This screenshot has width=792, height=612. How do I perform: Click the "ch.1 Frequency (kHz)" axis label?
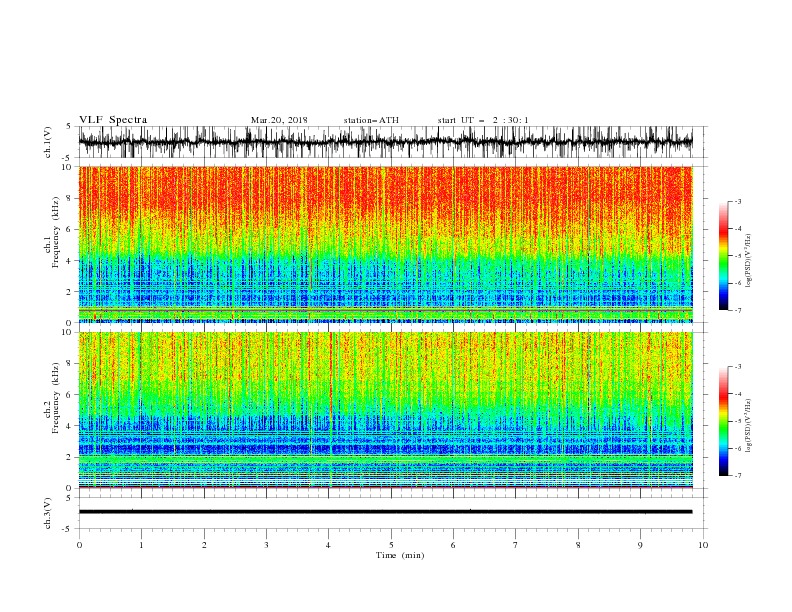pos(52,232)
